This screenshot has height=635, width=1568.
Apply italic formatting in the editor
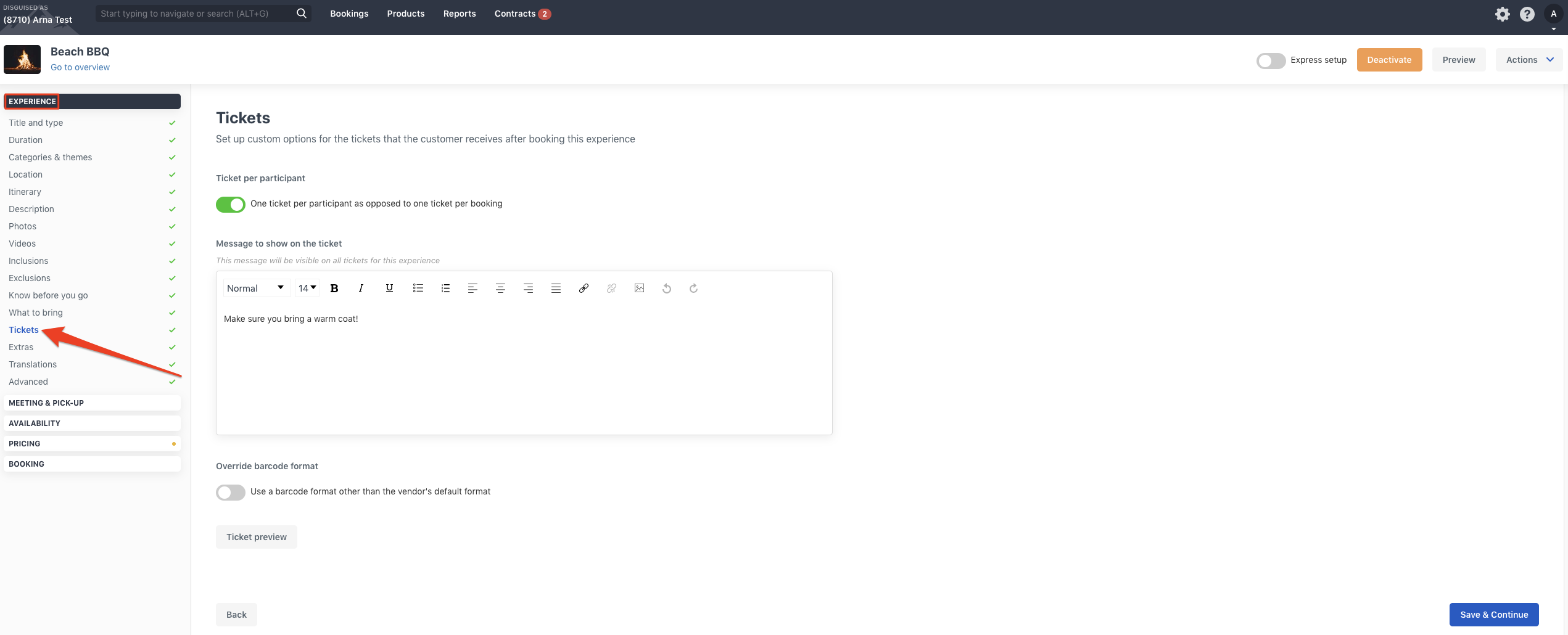click(x=361, y=288)
